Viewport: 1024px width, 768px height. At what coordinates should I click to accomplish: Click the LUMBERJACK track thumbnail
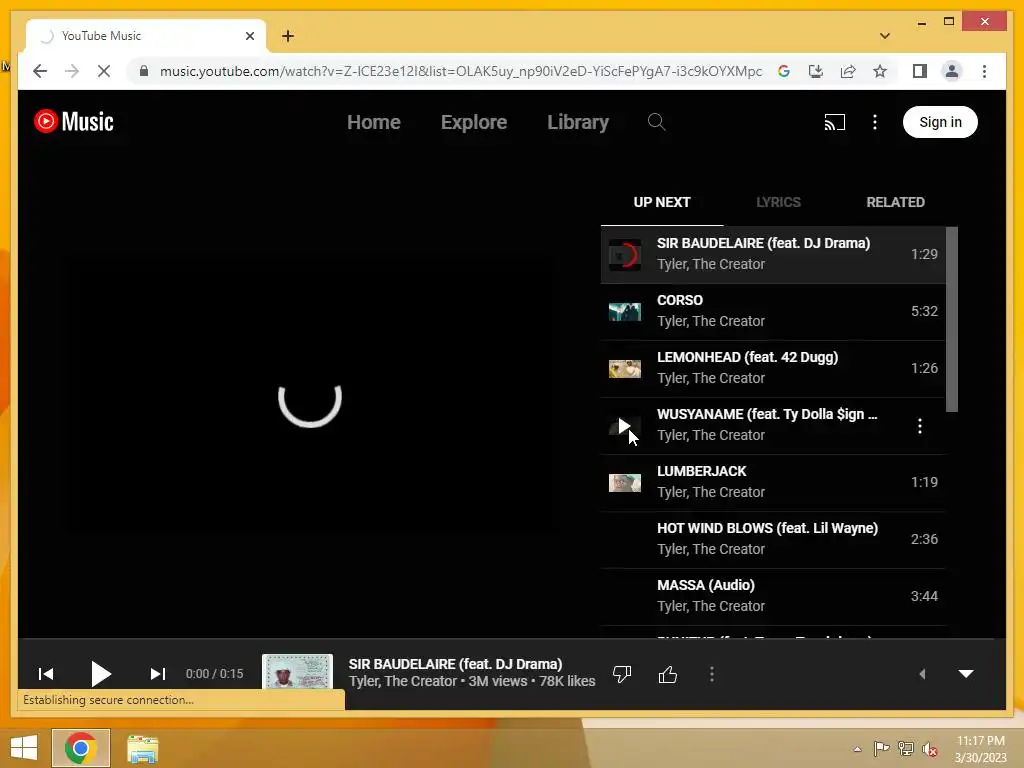pos(624,483)
